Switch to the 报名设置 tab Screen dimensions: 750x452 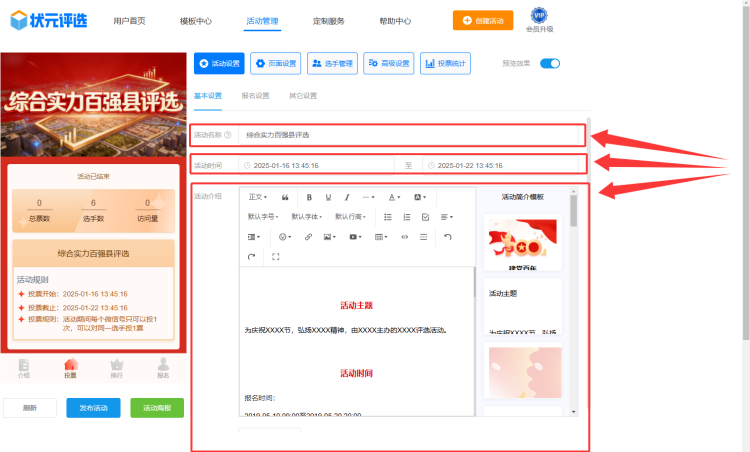pyautogui.click(x=255, y=96)
